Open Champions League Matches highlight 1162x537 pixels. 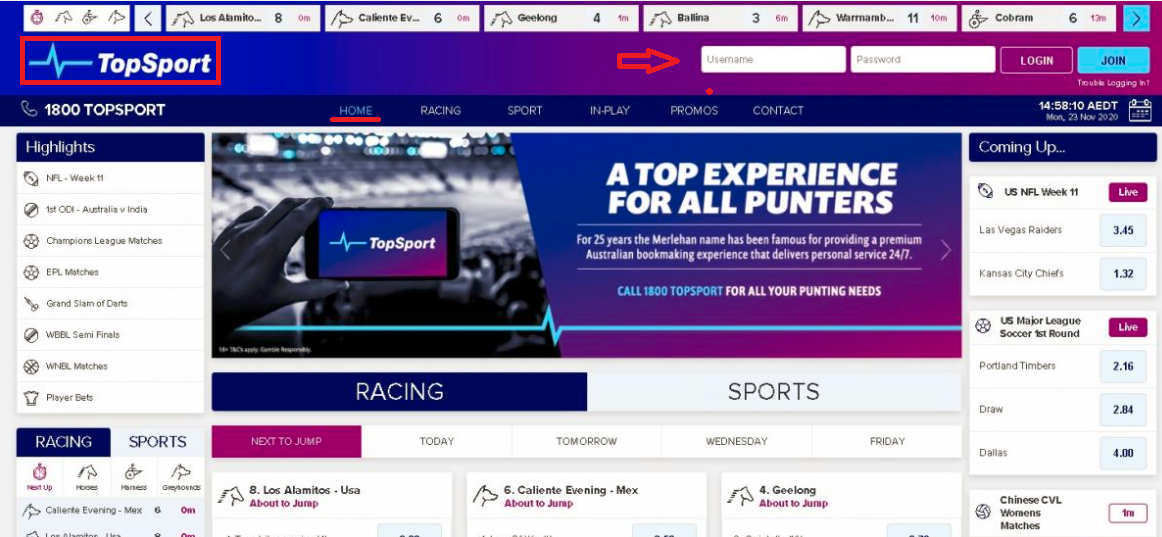tap(110, 241)
